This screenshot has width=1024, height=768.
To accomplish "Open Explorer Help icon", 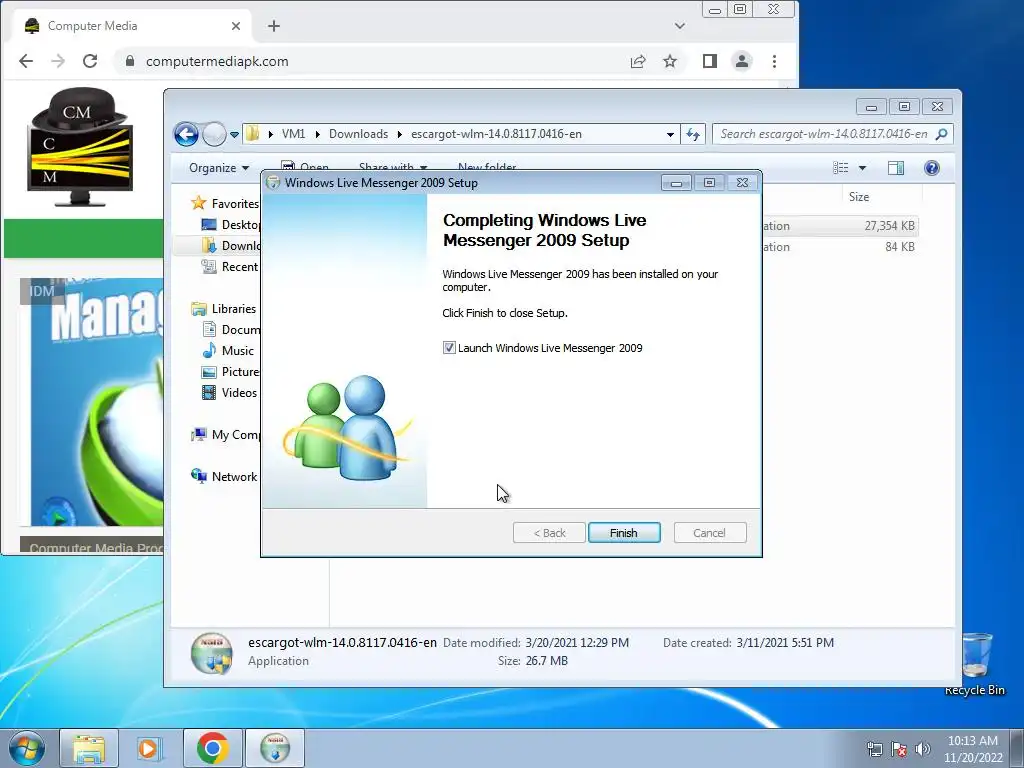I will 932,168.
